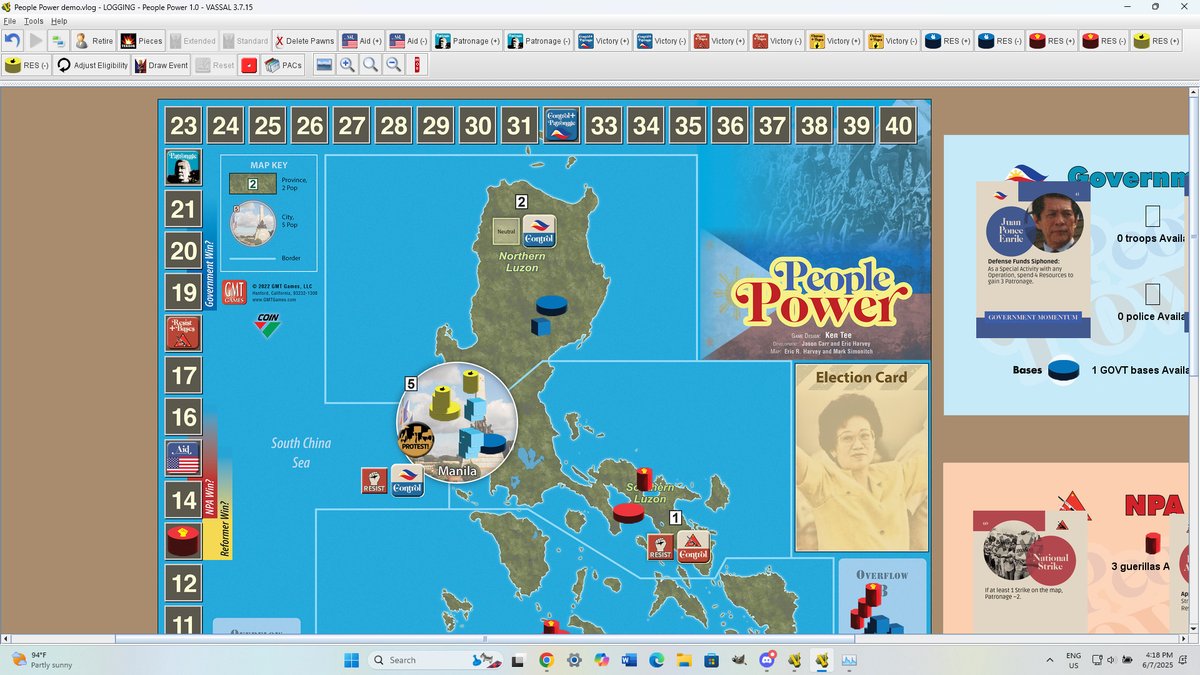This screenshot has width=1200, height=675.
Task: Click the red NPA Victory (+) button
Action: 720,41
